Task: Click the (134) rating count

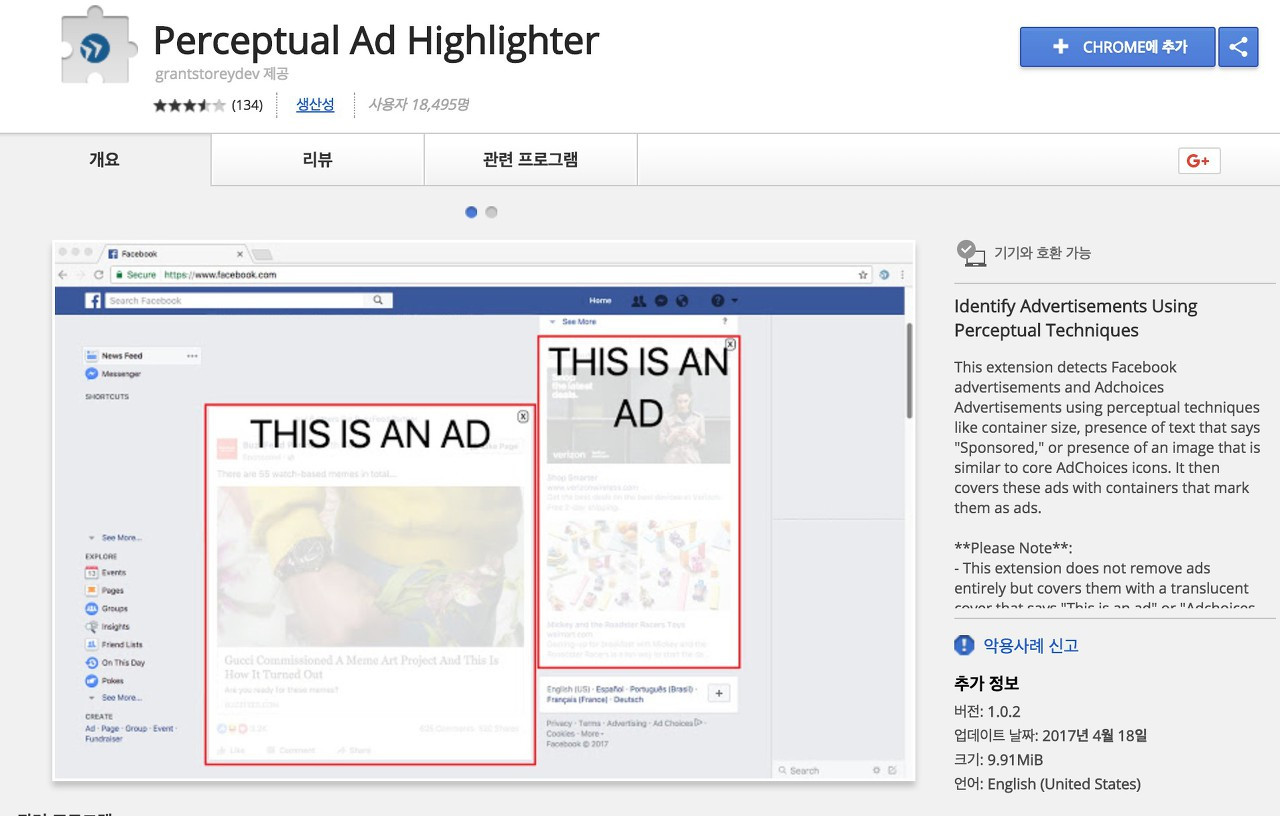Action: coord(247,105)
